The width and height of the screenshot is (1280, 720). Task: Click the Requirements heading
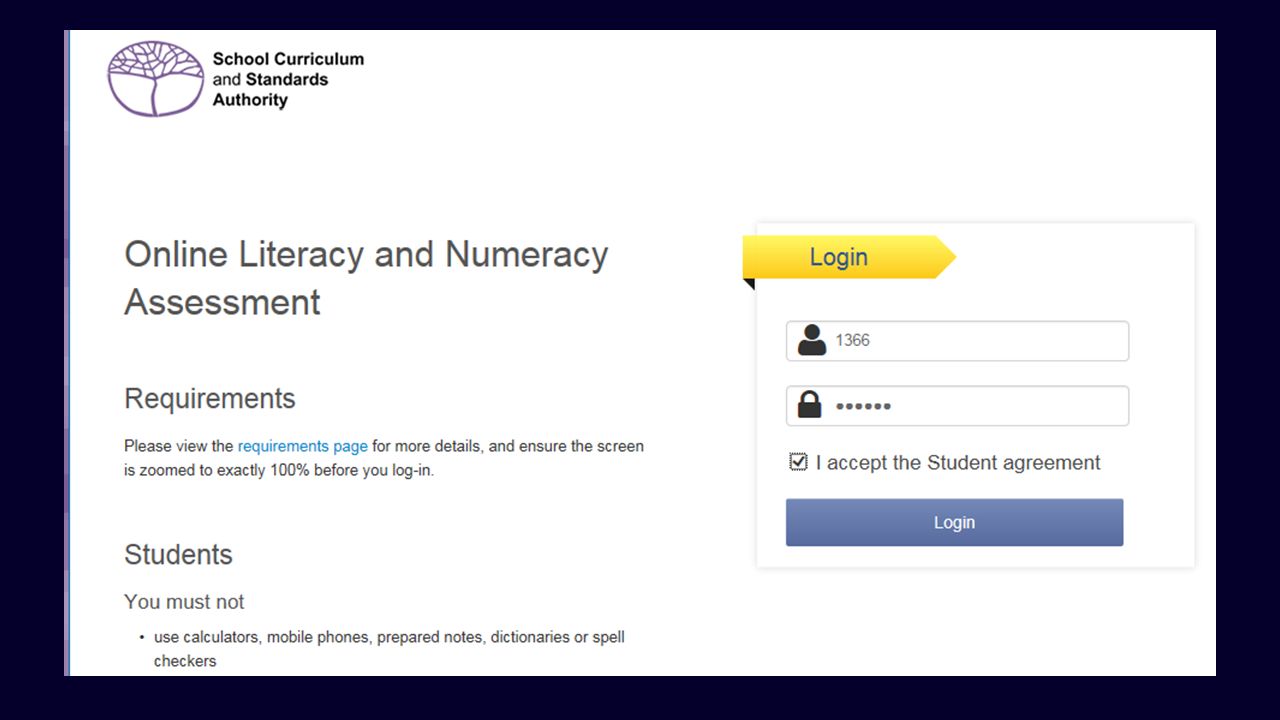pos(210,398)
